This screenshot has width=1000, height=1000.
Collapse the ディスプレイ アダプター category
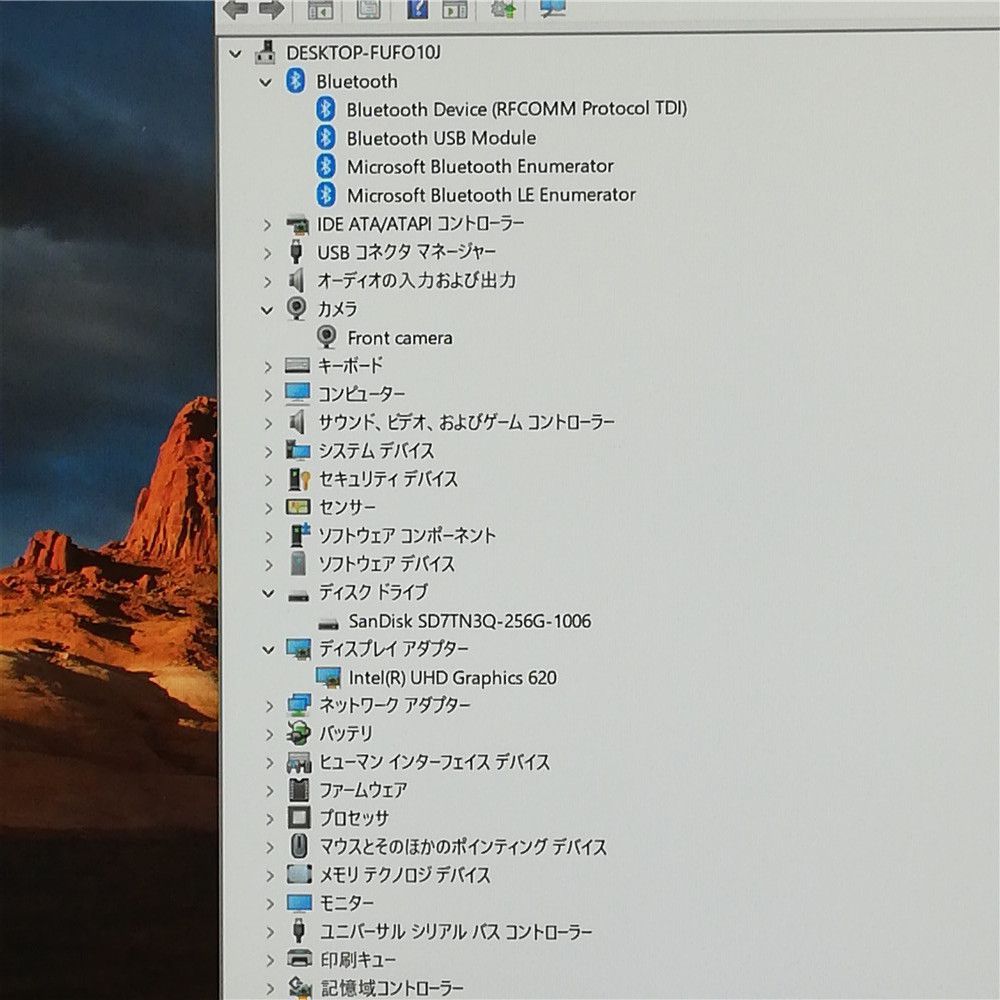pos(267,648)
